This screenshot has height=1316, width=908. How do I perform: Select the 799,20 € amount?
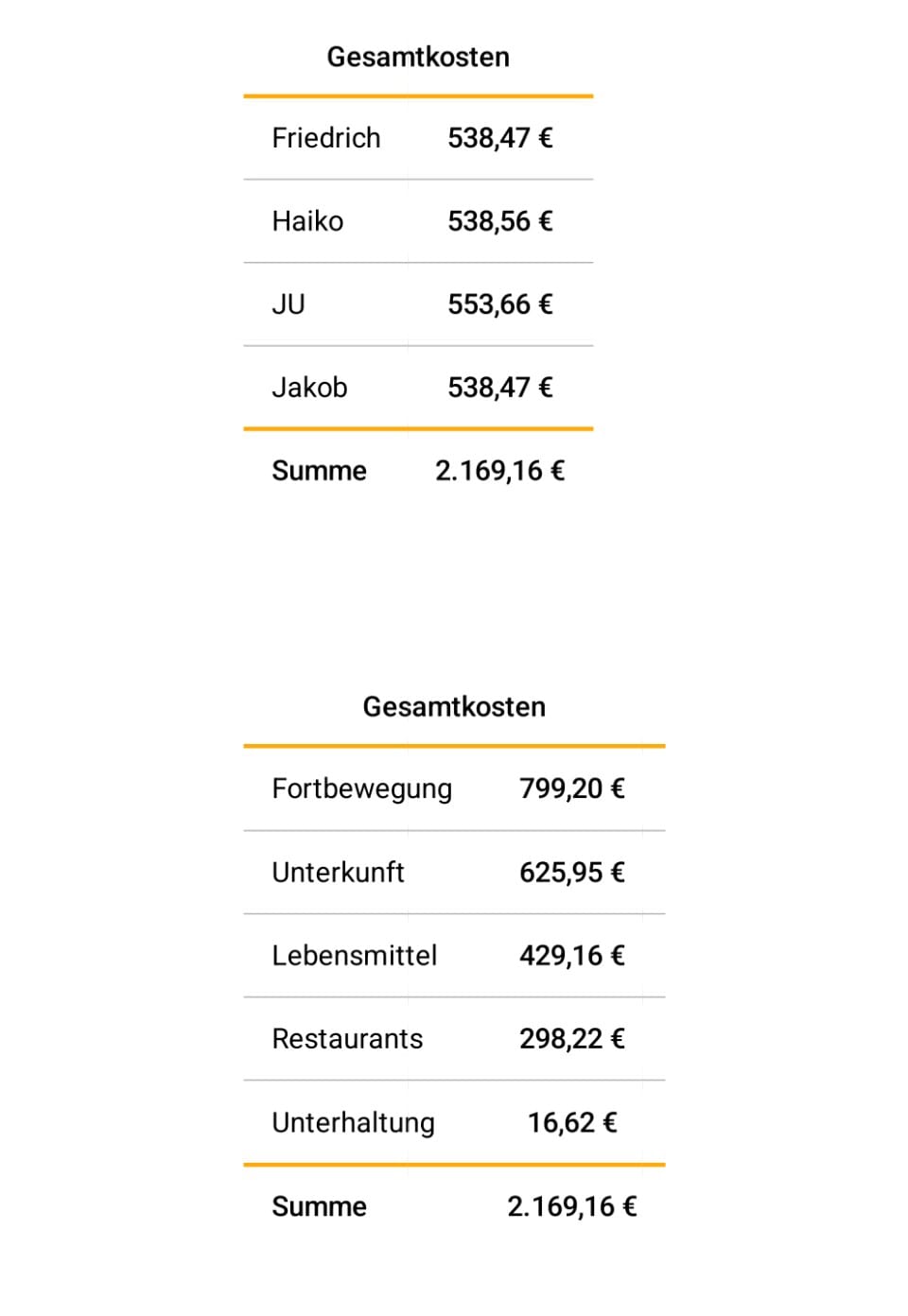click(x=571, y=788)
